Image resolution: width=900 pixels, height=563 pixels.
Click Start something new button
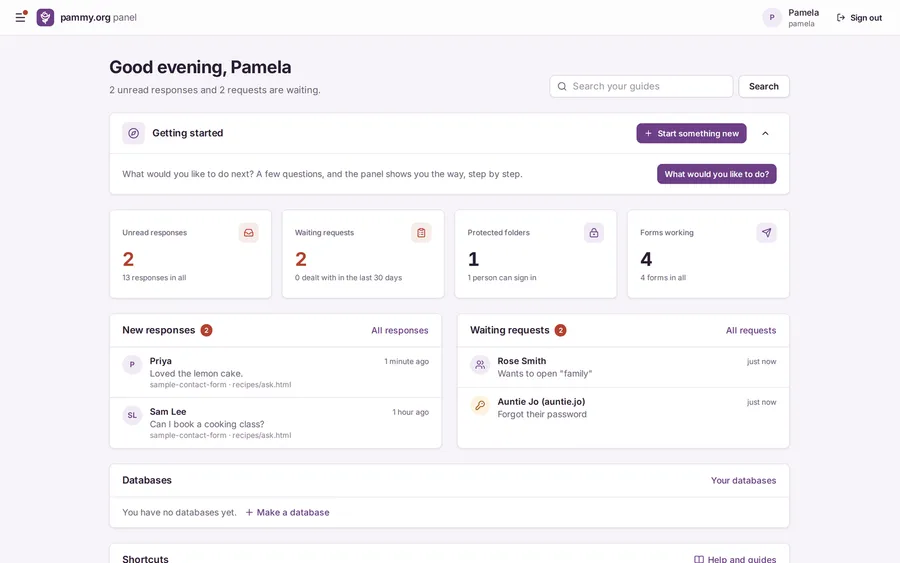[x=691, y=133]
